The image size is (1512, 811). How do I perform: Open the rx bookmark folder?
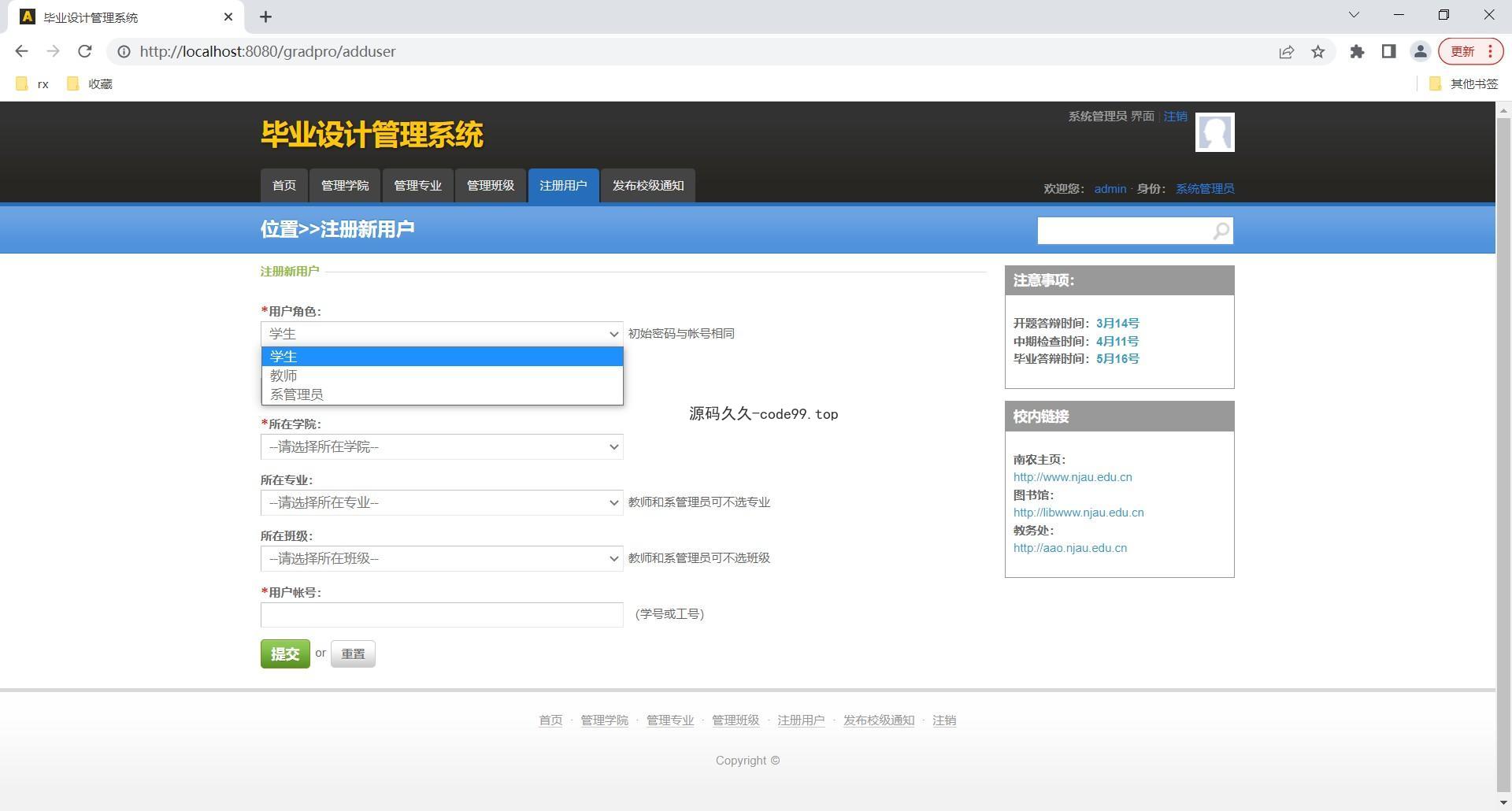pos(32,83)
